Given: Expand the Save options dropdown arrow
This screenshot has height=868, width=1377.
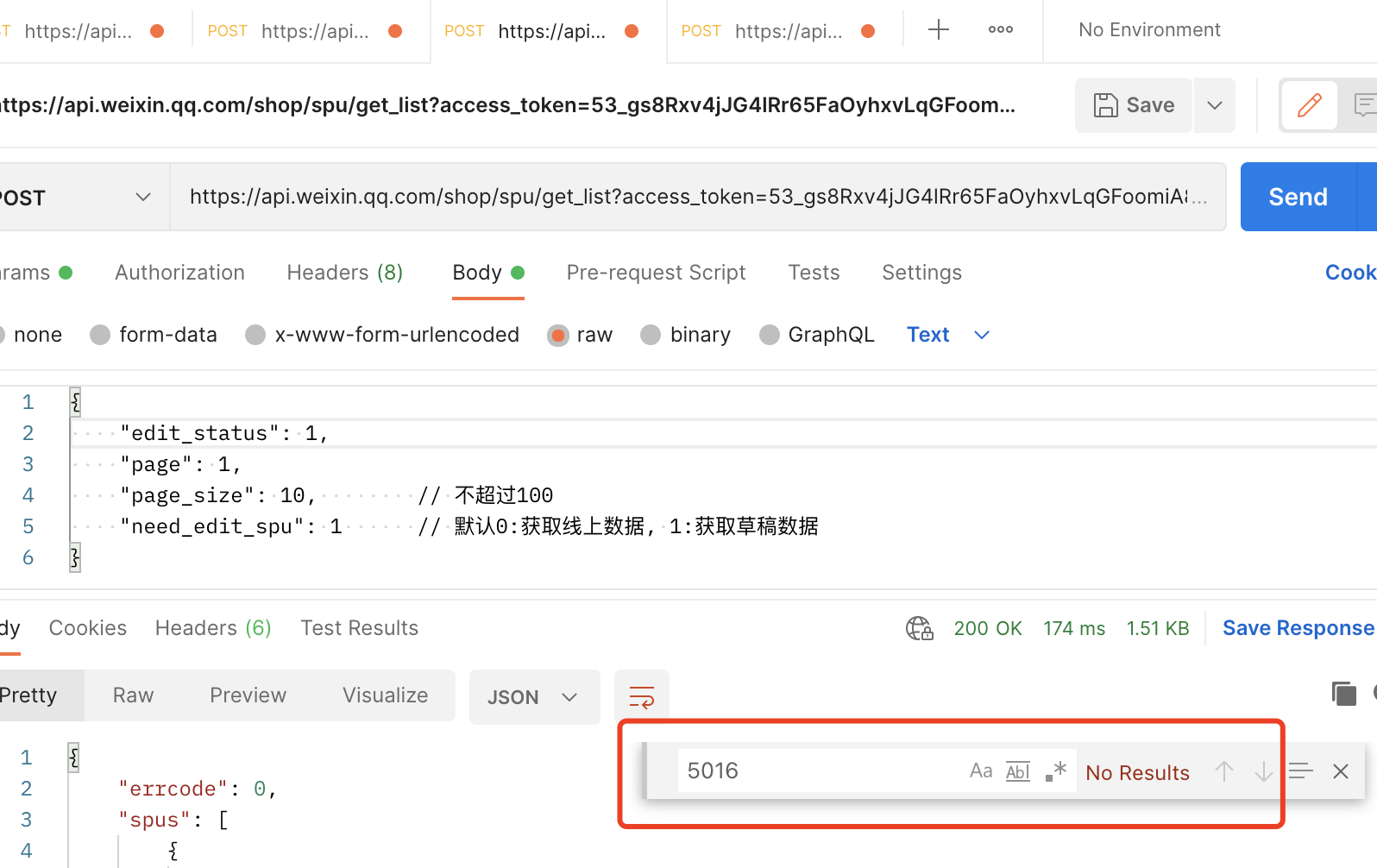Looking at the screenshot, I should coord(1215,105).
